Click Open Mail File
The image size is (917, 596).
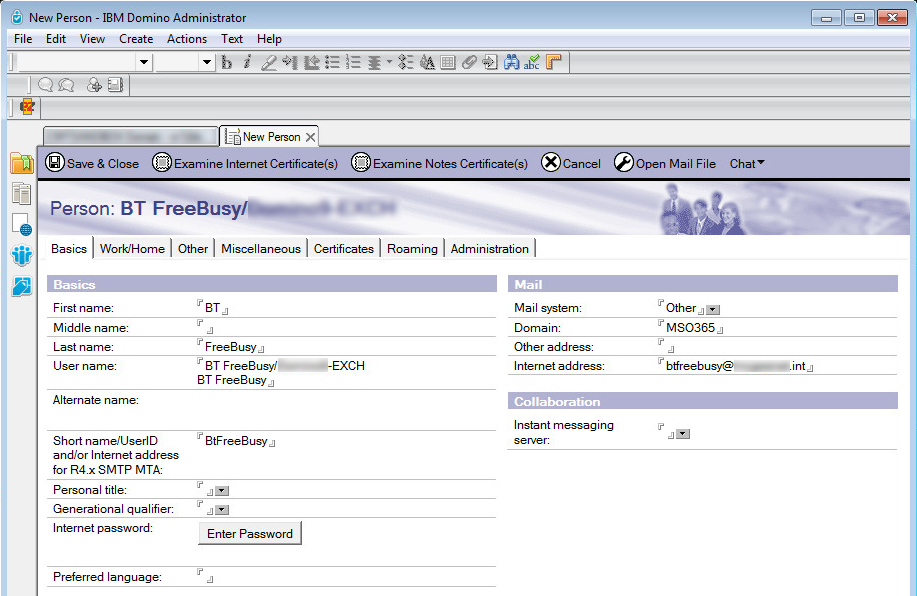665,163
